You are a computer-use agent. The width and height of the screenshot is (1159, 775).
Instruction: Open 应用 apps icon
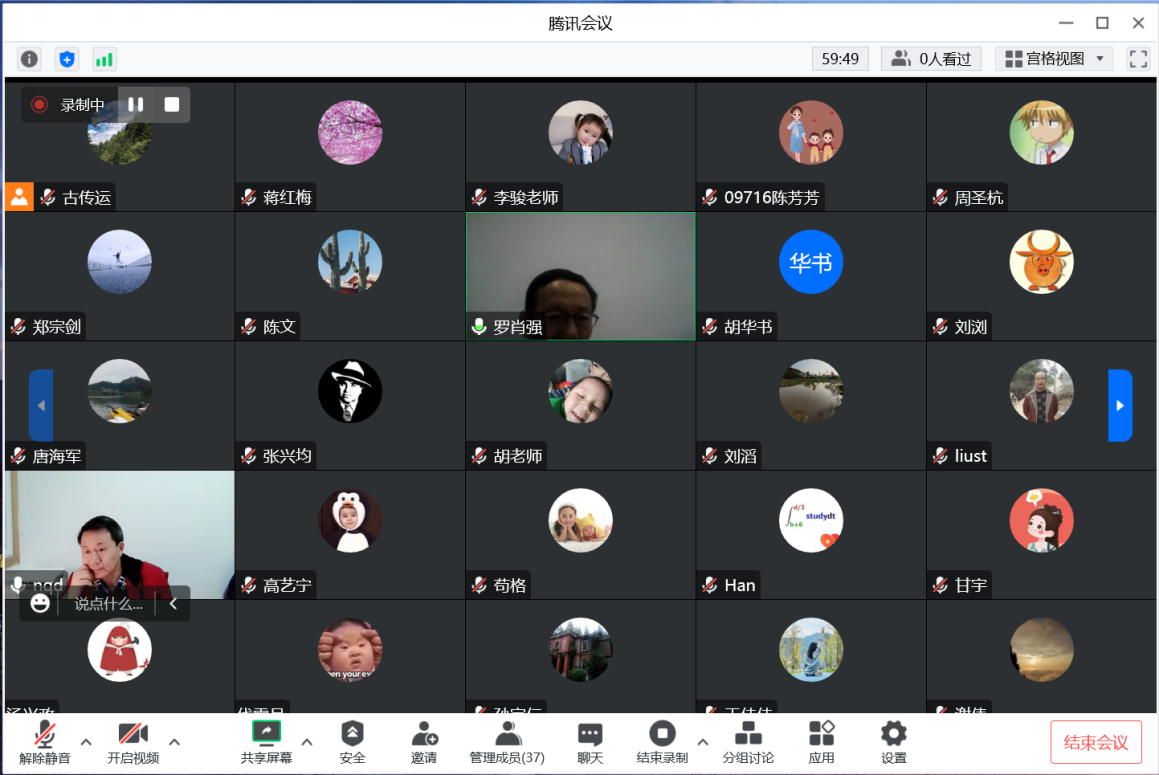(821, 742)
